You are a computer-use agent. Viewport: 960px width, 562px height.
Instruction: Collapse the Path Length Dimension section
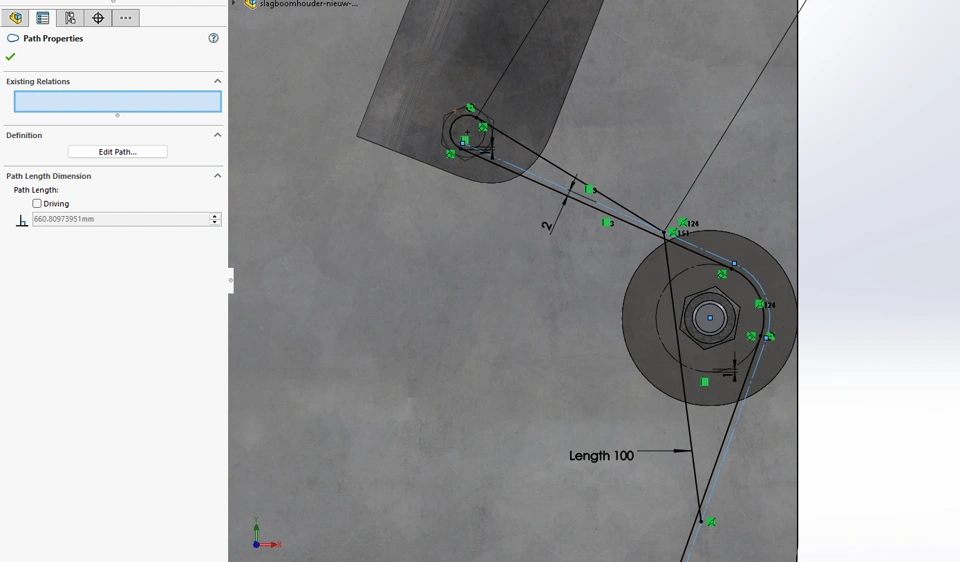217,176
